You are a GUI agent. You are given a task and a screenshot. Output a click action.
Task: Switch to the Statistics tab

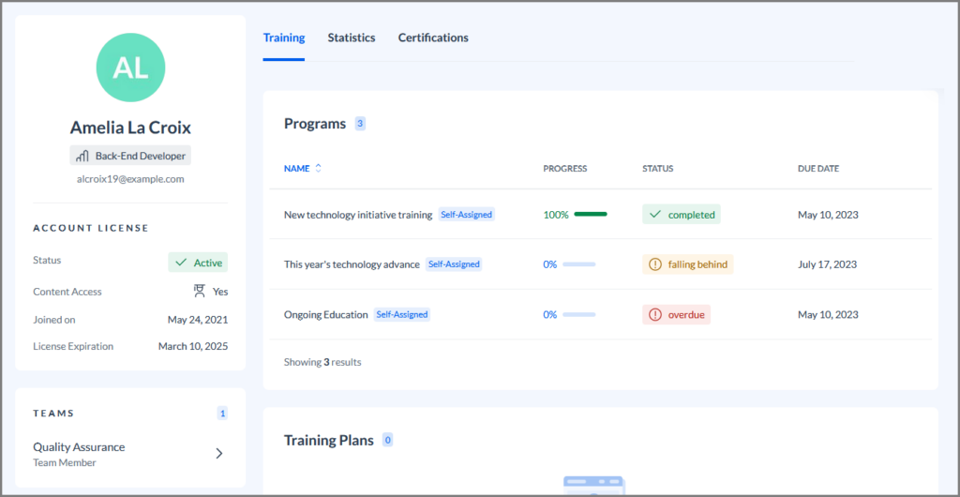point(351,37)
